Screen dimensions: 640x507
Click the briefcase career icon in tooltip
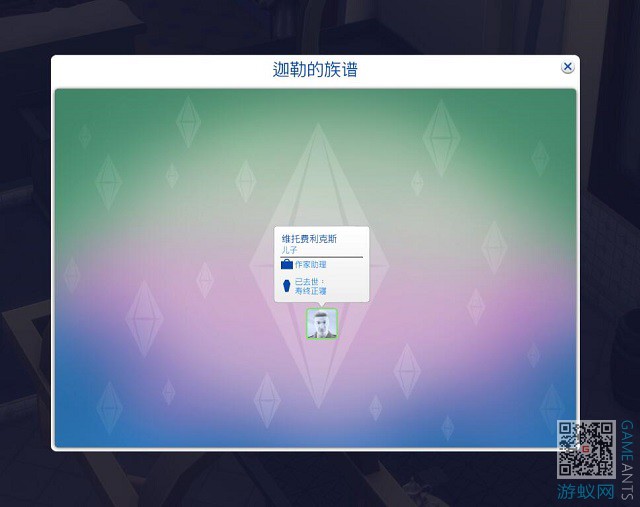coord(287,265)
